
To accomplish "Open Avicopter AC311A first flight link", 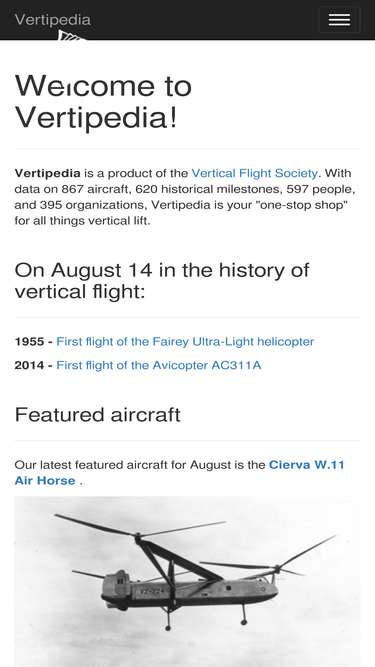I will pyautogui.click(x=159, y=365).
